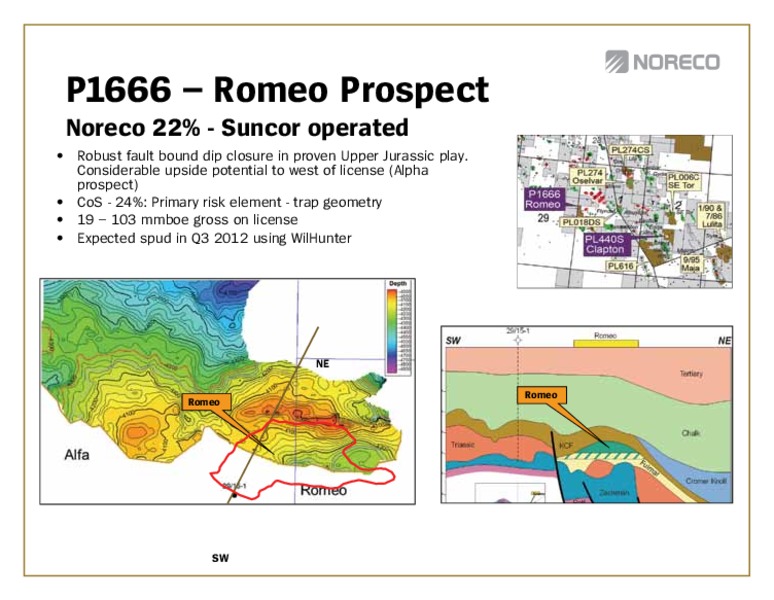Click the Noreco logo

tap(662, 62)
